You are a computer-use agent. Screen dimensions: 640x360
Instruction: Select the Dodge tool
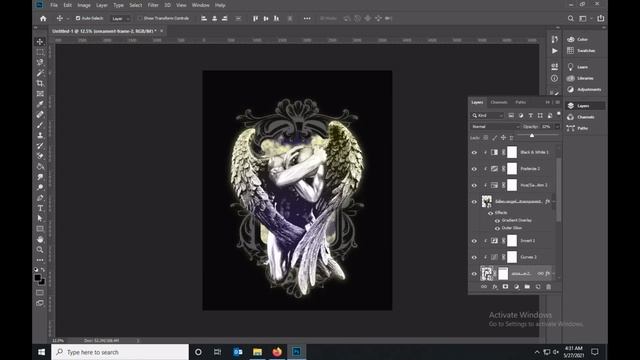click(x=40, y=187)
